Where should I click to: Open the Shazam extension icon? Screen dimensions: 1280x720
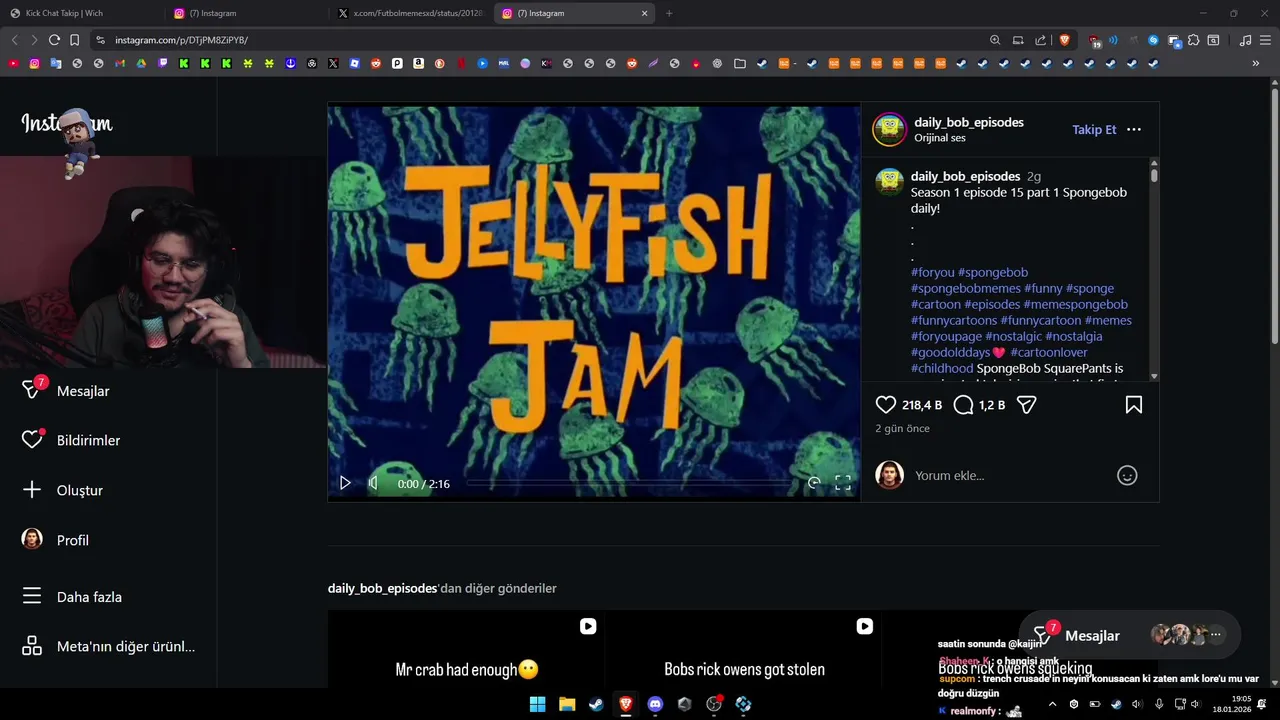[1153, 40]
